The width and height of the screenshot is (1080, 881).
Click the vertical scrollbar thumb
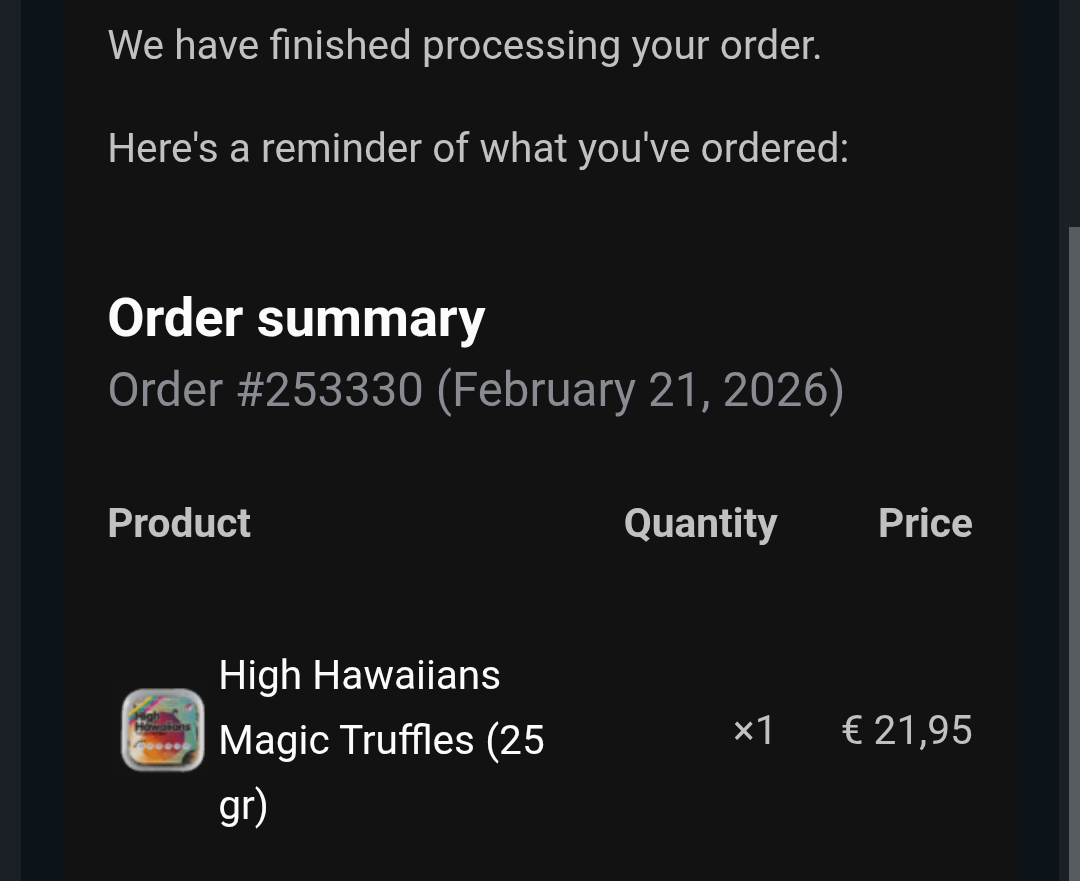1073,550
